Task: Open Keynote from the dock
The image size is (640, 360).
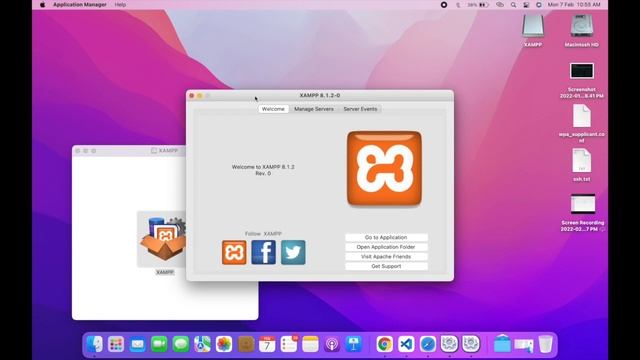Action: 353,344
